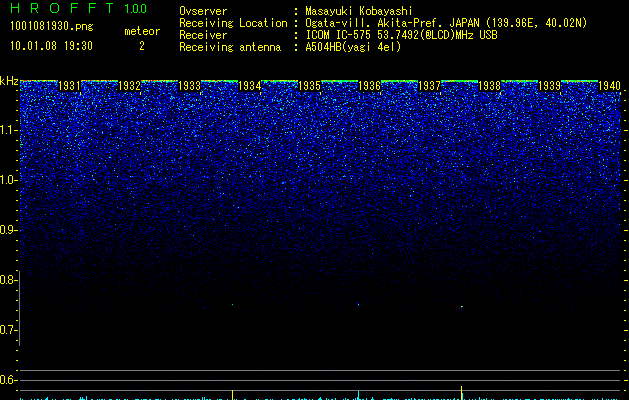
Task: Click the 0.9 kHz axis label
Action: (8, 230)
